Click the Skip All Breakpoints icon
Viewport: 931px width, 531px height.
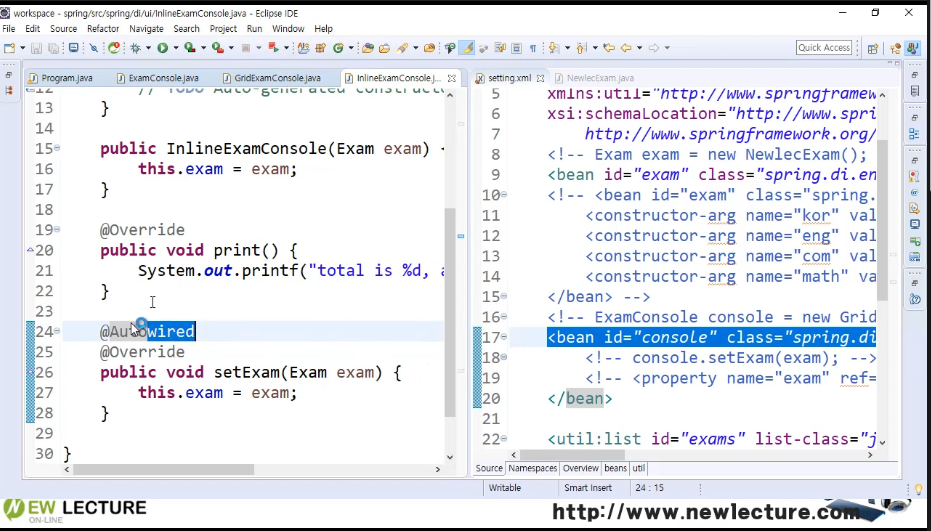94,48
